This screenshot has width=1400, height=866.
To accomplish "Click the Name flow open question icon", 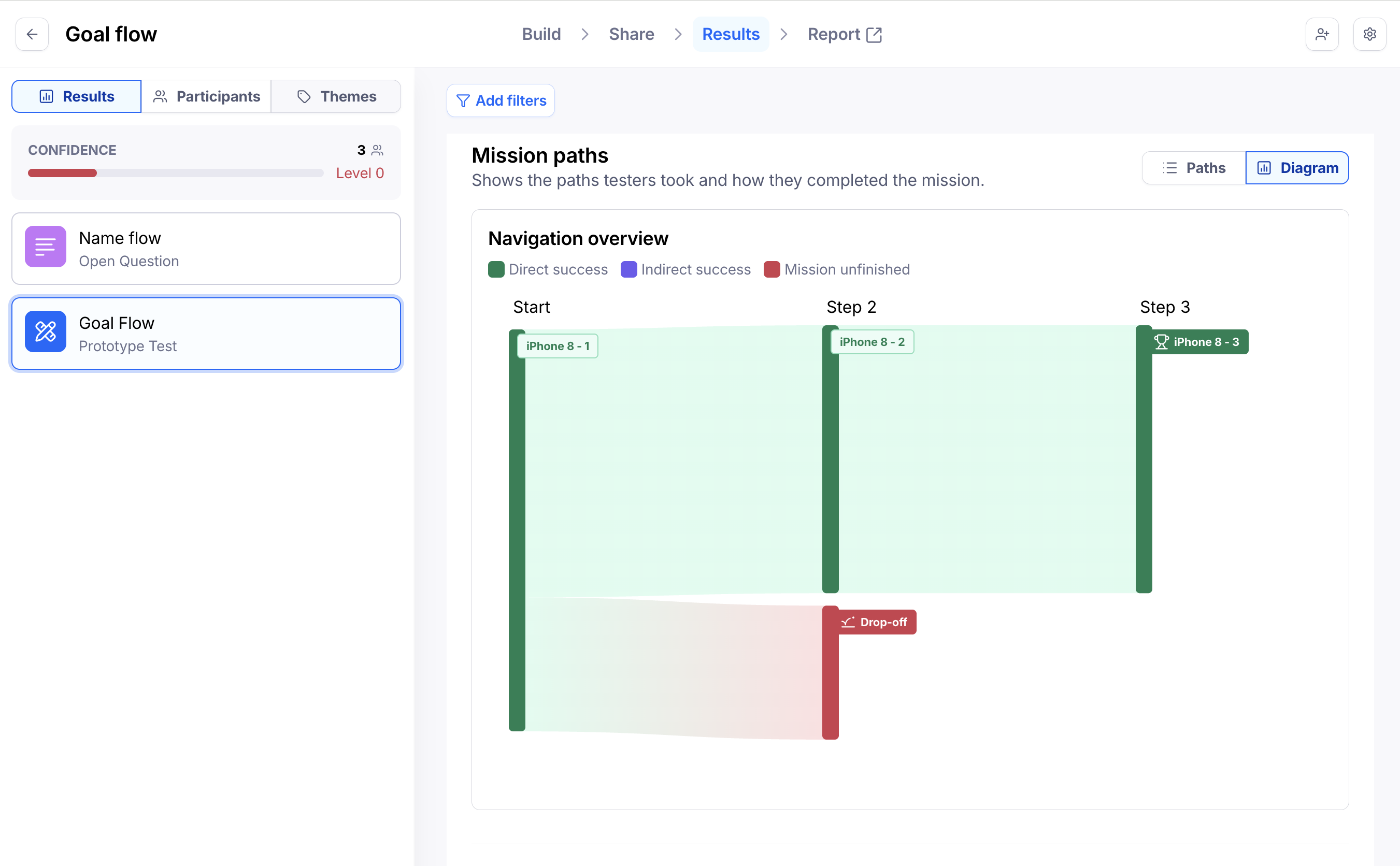I will 45,247.
